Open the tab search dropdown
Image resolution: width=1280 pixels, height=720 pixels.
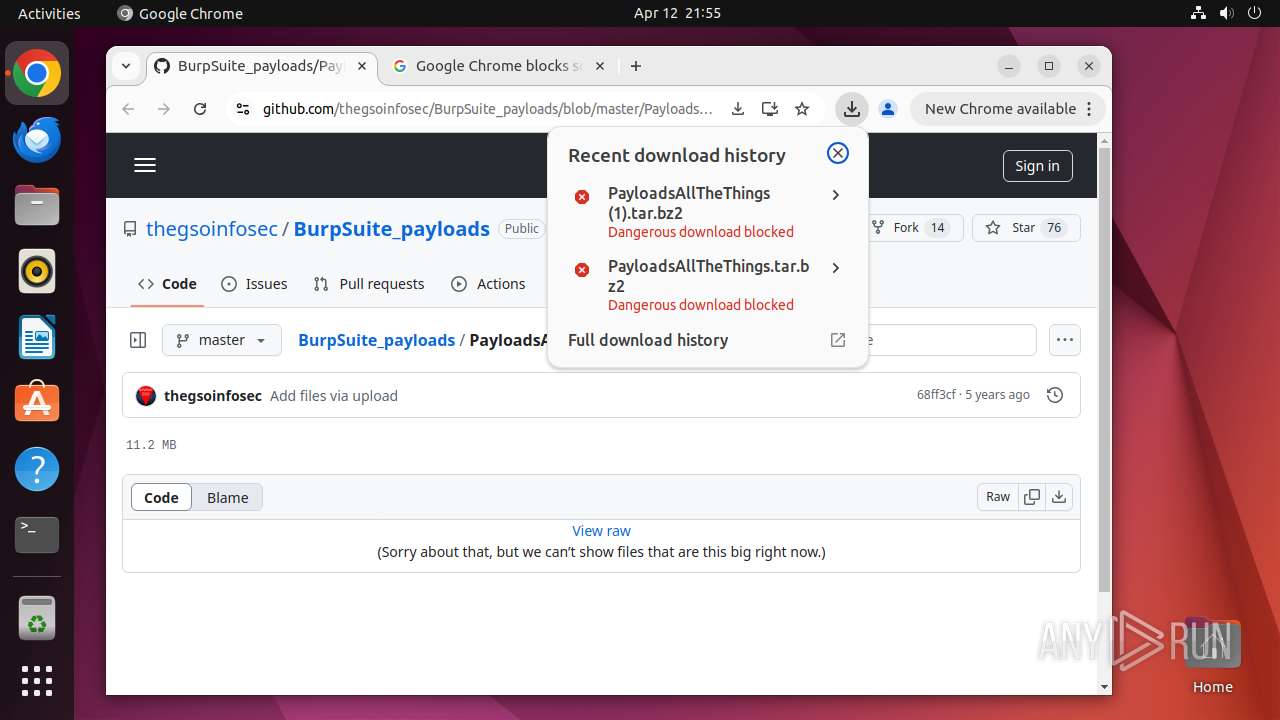pyautogui.click(x=126, y=66)
